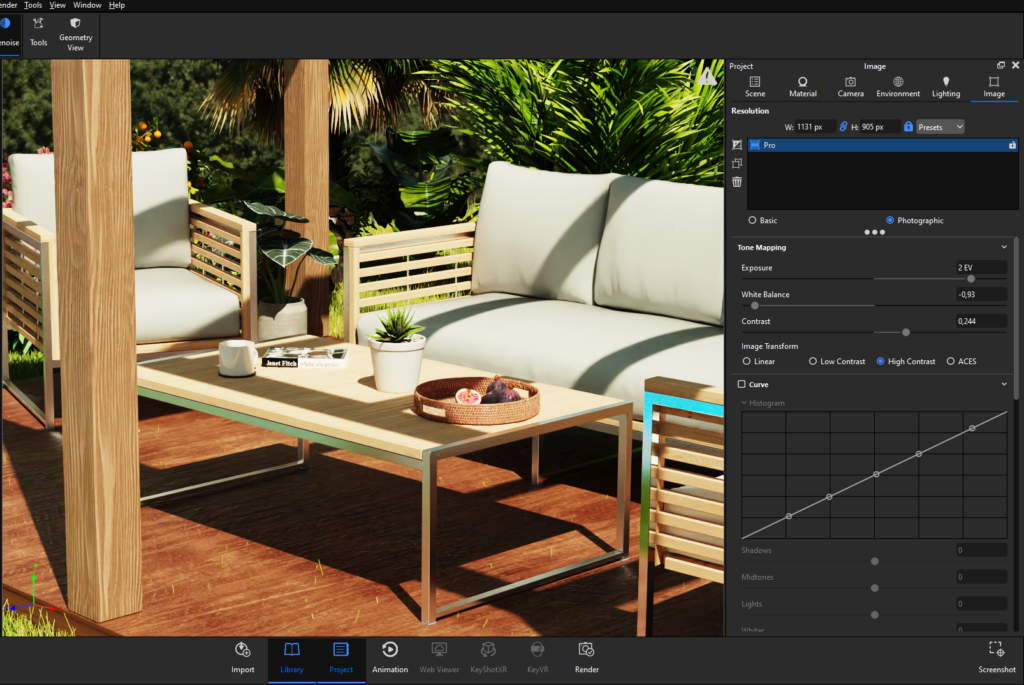Image resolution: width=1024 pixels, height=685 pixels.
Task: Expand the Histogram section
Action: point(744,403)
